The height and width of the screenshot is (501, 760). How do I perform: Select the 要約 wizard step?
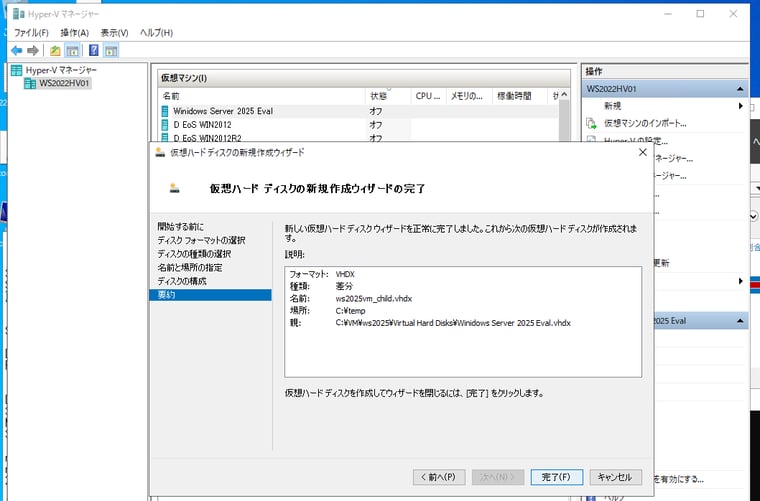point(210,295)
